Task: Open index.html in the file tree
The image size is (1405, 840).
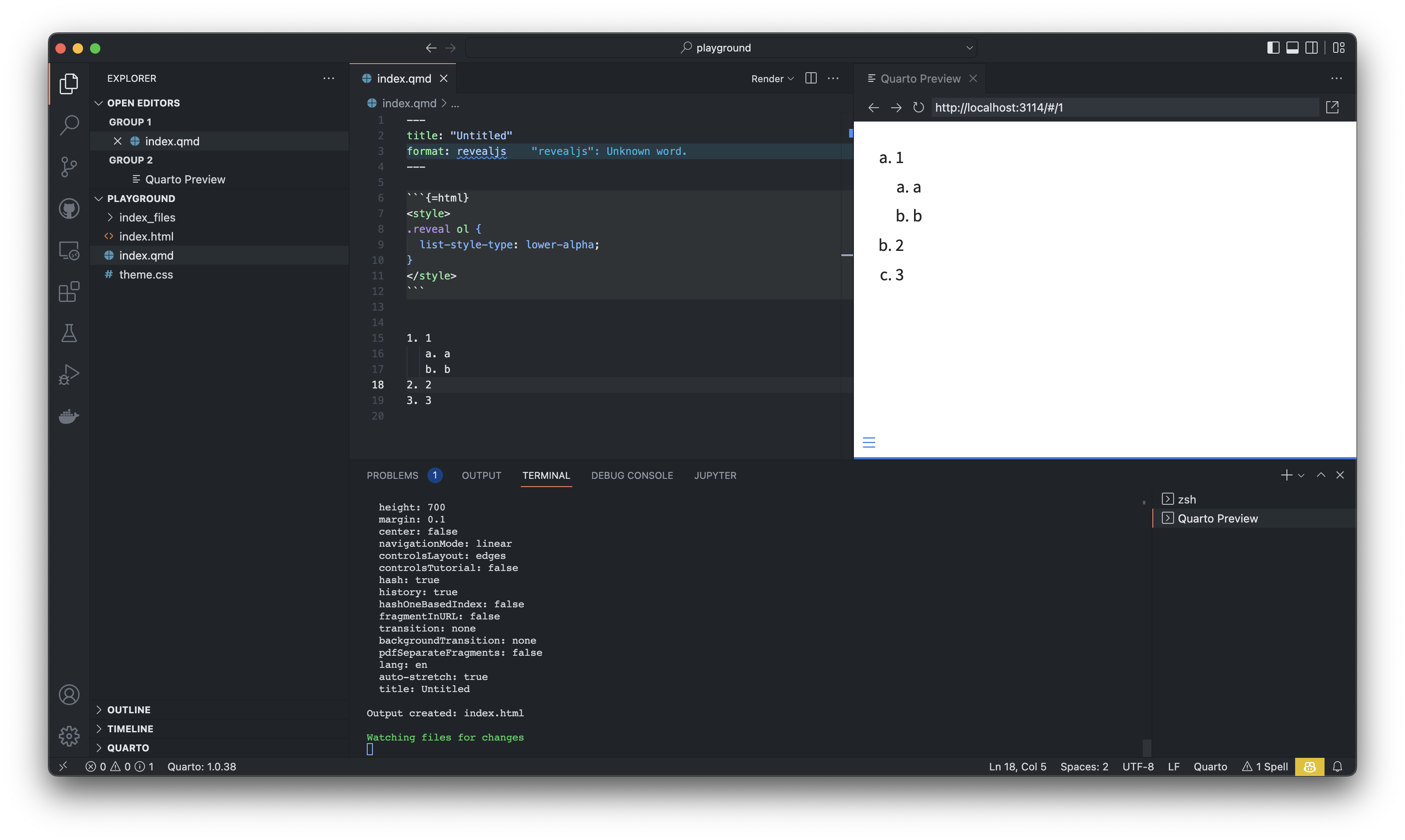Action: (219, 237)
